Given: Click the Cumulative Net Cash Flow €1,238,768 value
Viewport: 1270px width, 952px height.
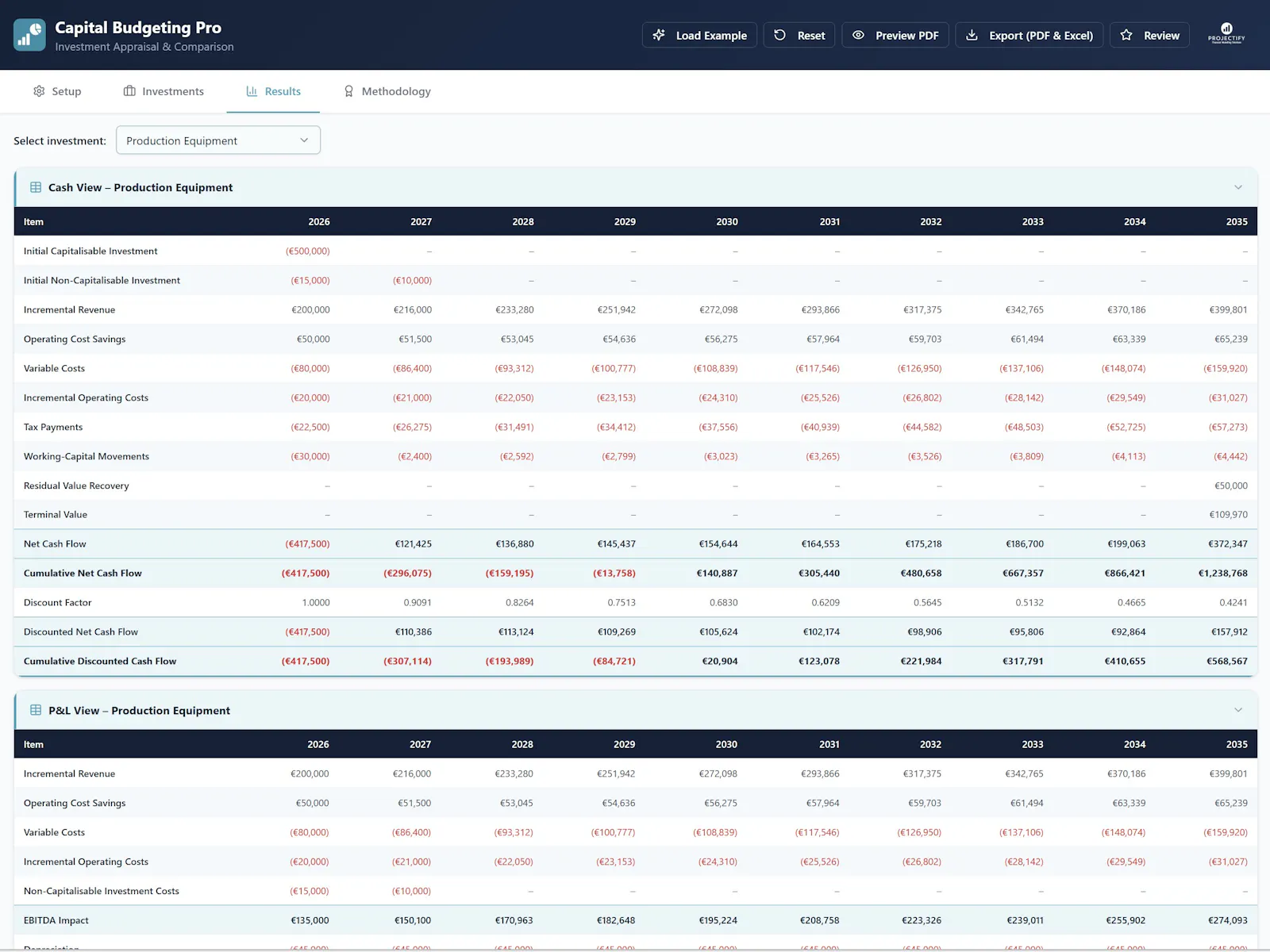Looking at the screenshot, I should click(x=1223, y=573).
